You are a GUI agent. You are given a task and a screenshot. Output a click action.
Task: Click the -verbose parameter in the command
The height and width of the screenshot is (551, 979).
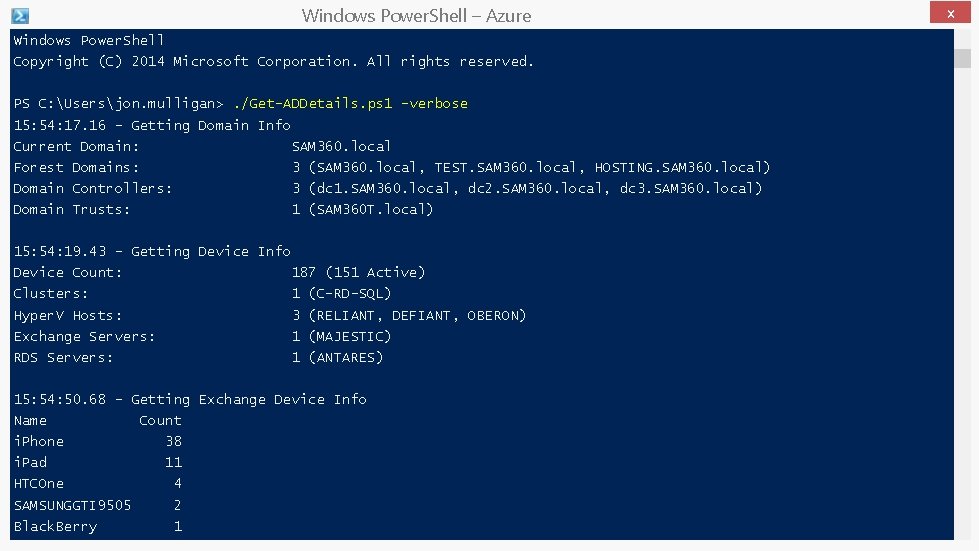click(434, 104)
